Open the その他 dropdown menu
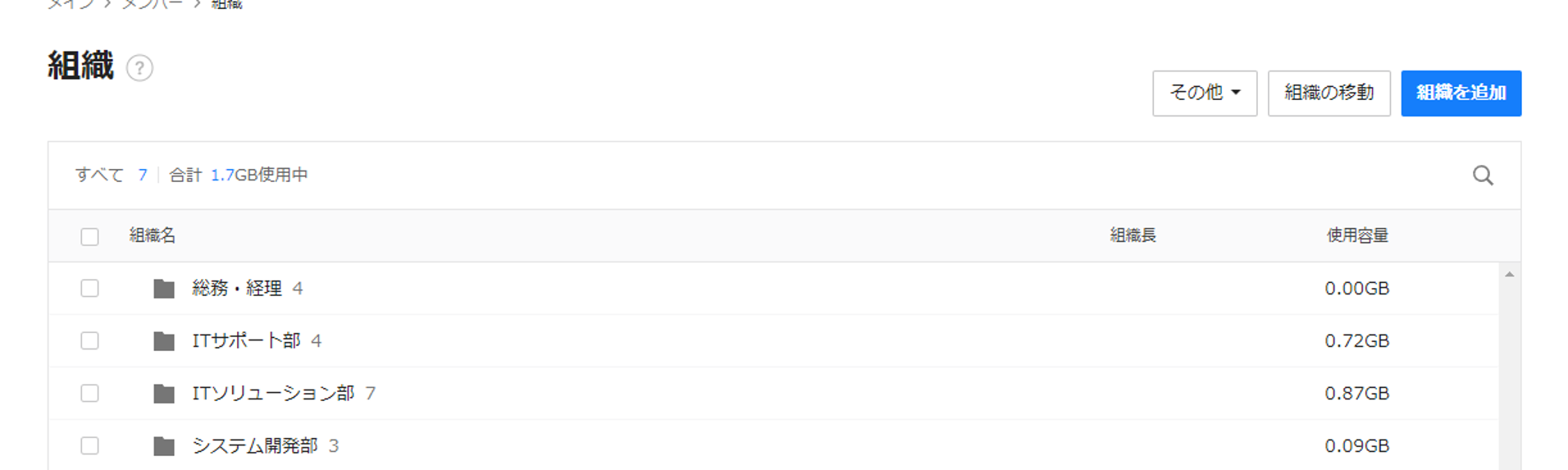Viewport: 1568px width, 470px height. click(x=1205, y=93)
